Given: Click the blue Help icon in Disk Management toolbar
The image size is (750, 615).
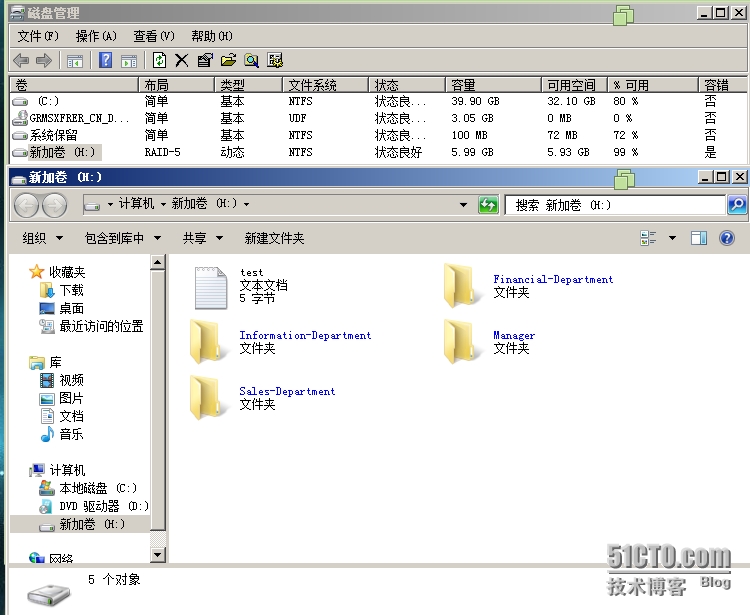Looking at the screenshot, I should pos(105,61).
